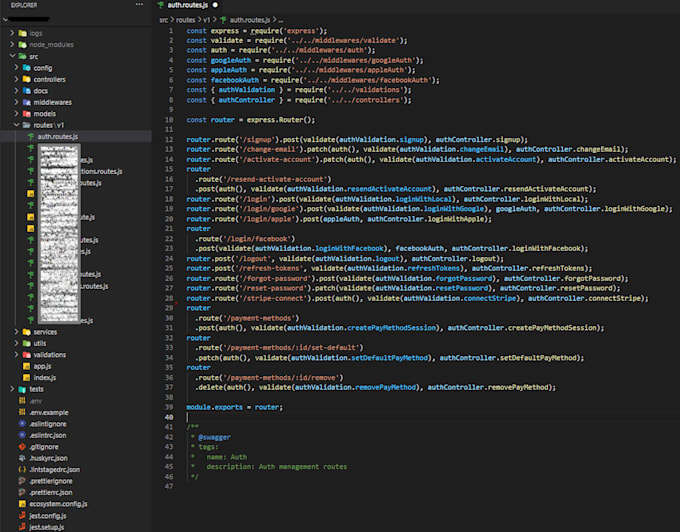Click the logs folder icon
The width and height of the screenshot is (680, 532).
tap(23, 33)
